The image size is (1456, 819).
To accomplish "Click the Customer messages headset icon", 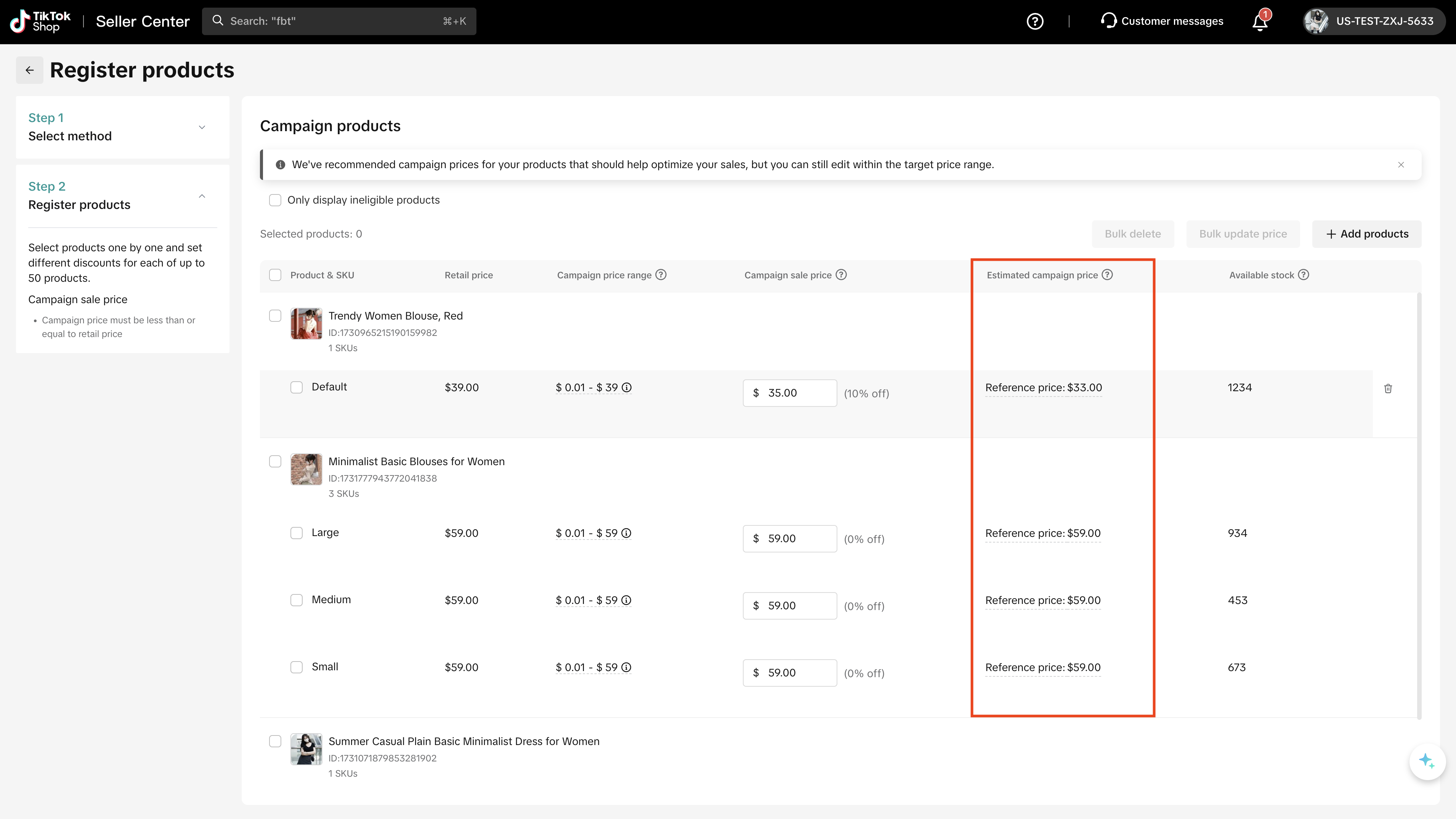I will coord(1108,21).
